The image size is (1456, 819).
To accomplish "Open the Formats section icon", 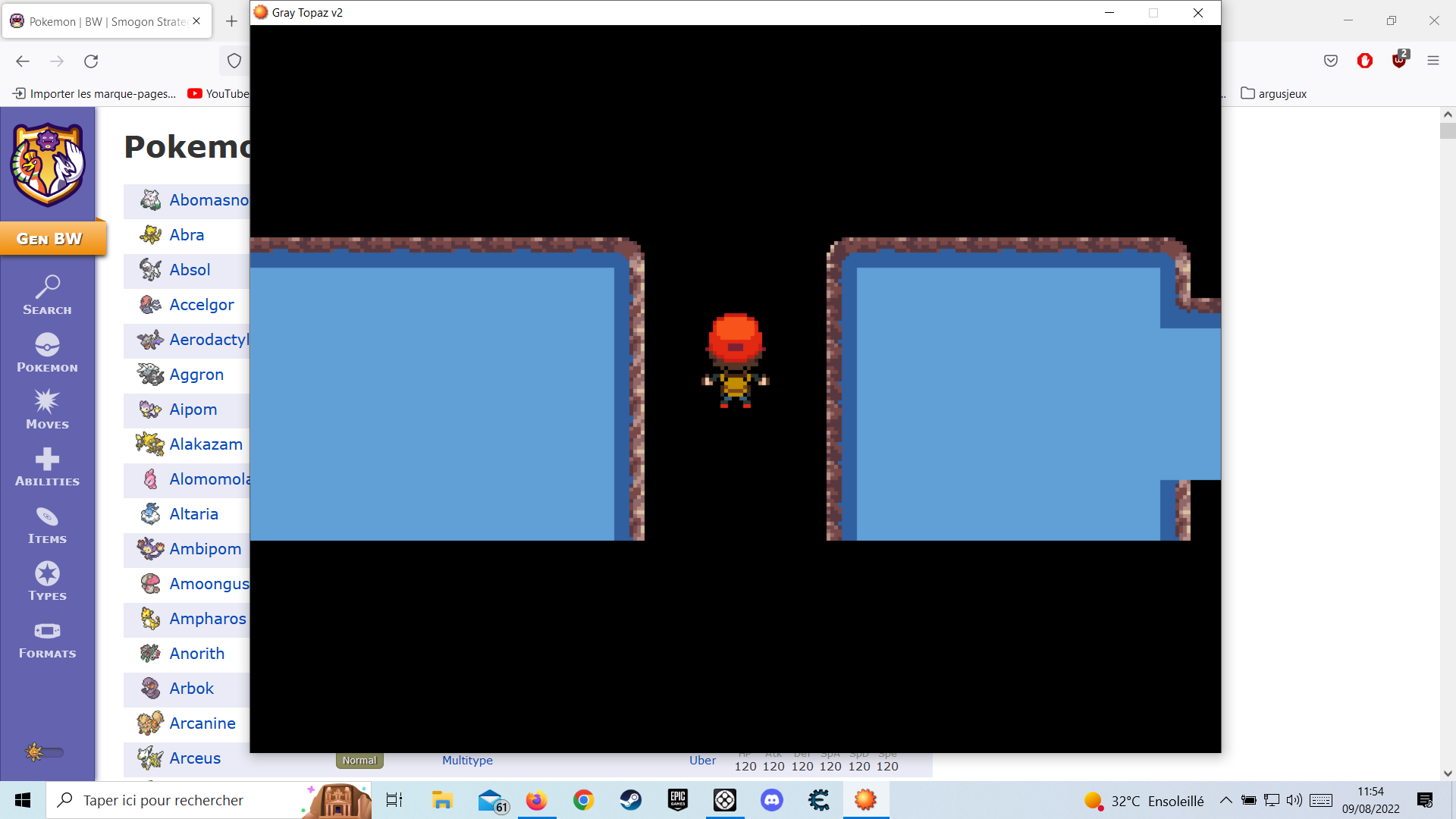I will click(47, 639).
